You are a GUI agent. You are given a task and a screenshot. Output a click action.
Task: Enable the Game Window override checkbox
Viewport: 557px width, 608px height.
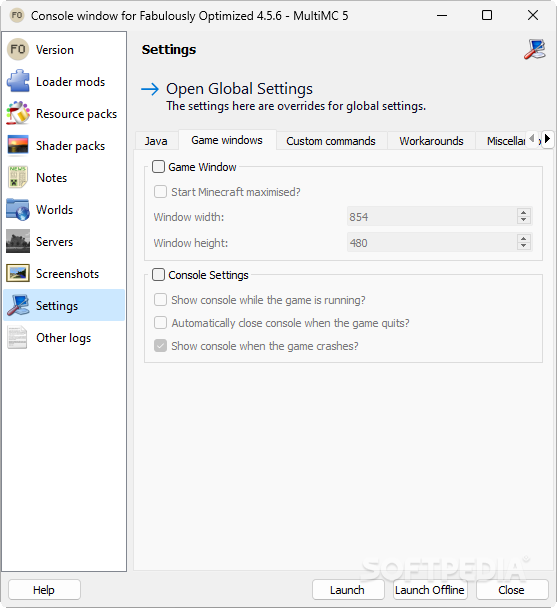click(158, 167)
